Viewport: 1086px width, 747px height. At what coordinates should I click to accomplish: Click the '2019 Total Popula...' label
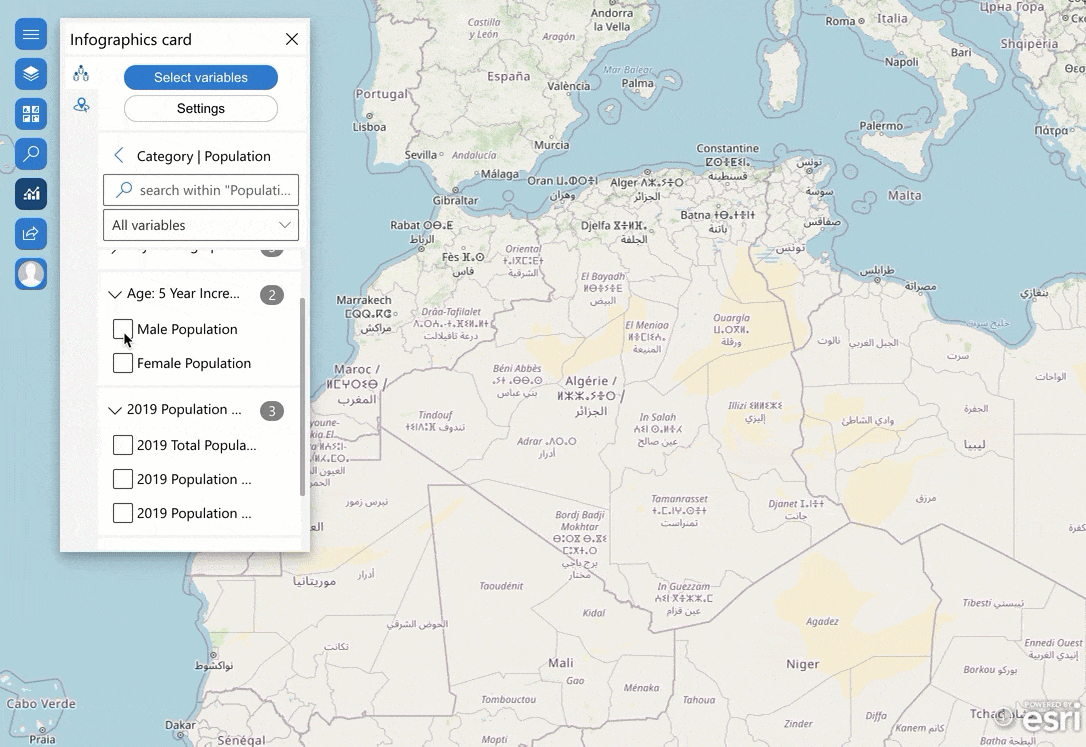click(x=197, y=445)
